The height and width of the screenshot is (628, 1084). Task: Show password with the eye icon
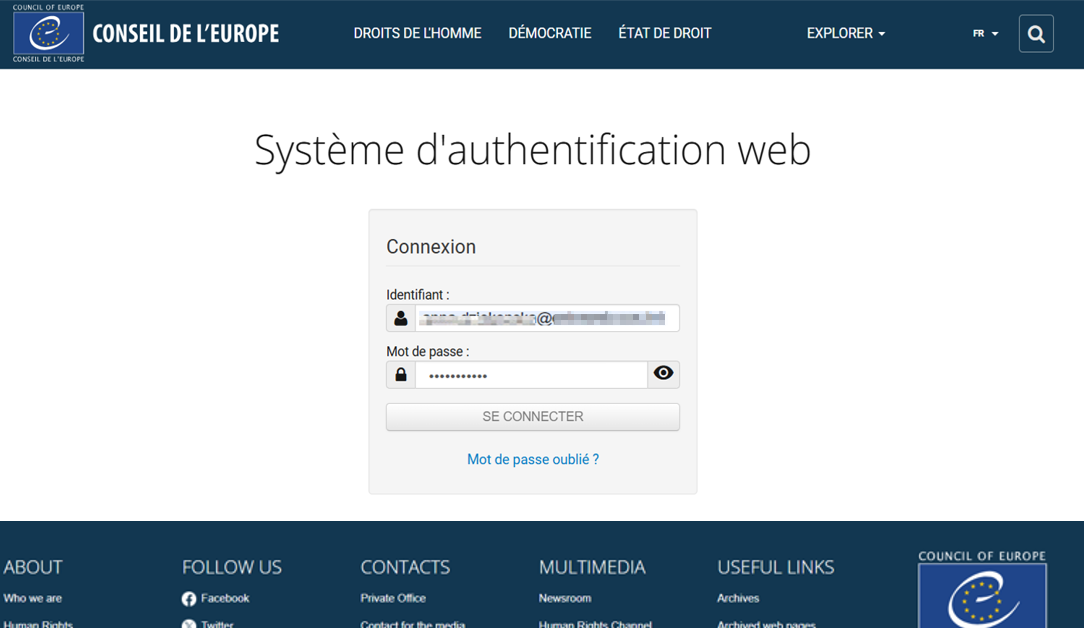[x=663, y=373]
